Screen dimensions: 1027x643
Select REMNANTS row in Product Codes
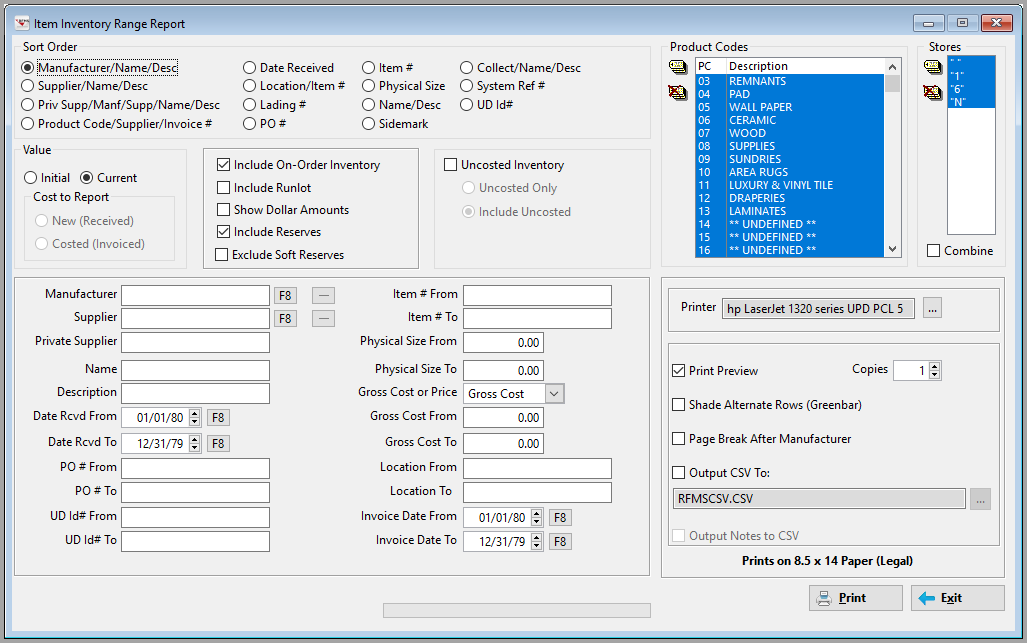pyautogui.click(x=789, y=81)
